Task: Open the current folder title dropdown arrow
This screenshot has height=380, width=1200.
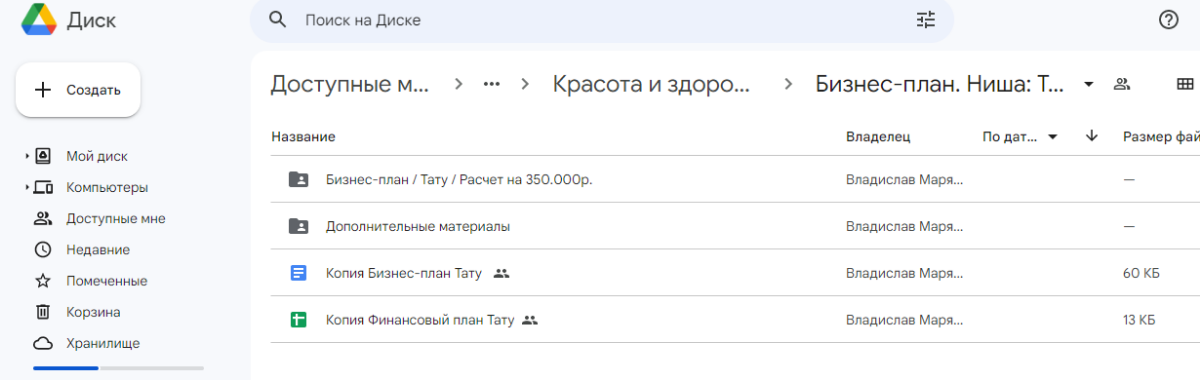Action: pos(1089,84)
